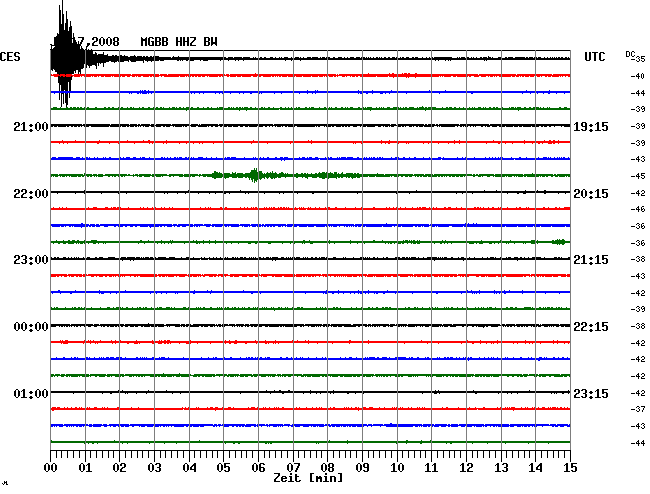Click the 09 minute axis tick label

(x=362, y=468)
